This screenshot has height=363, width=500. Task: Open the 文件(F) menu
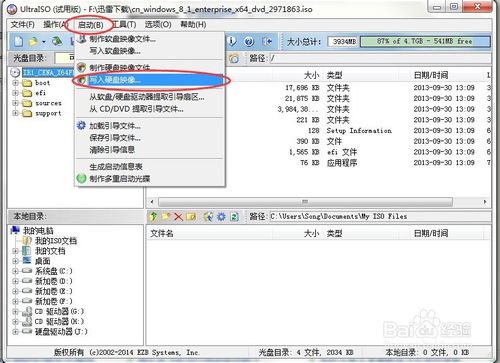click(23, 24)
